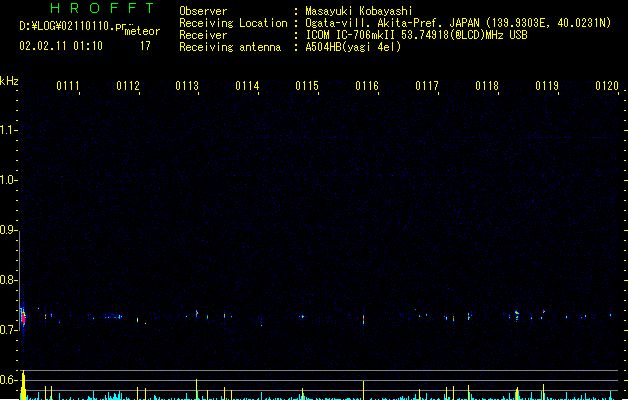
Task: Click time marker 0118
Action: tap(487, 86)
